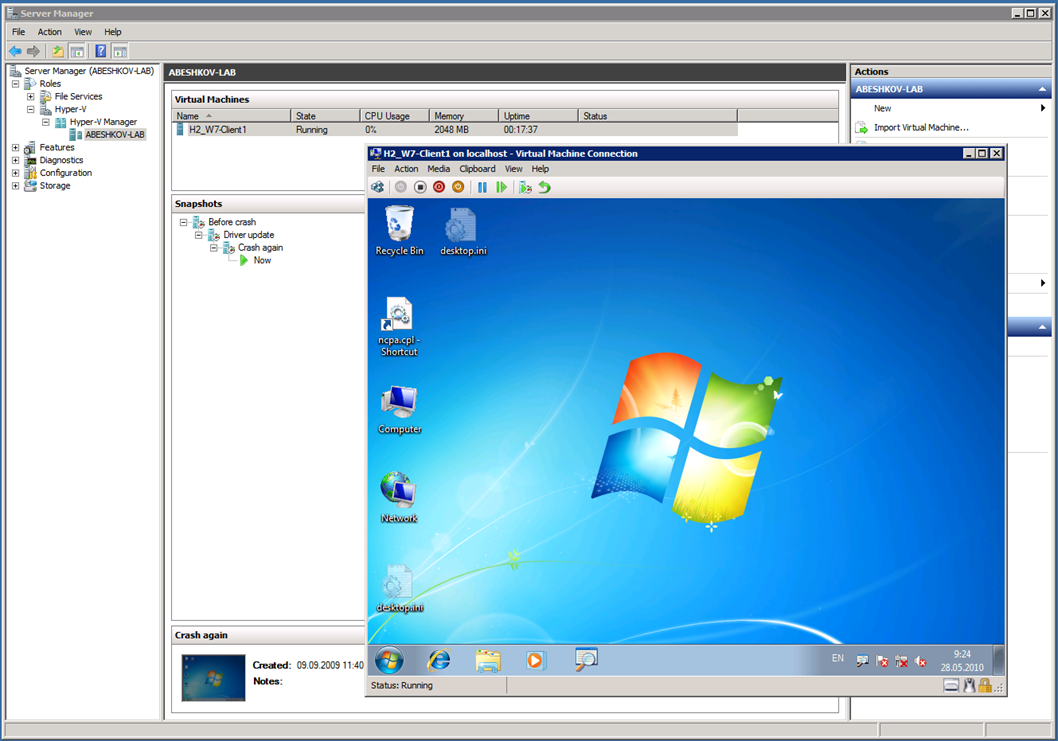Click the magnifier app icon on VM taskbar

coord(586,659)
